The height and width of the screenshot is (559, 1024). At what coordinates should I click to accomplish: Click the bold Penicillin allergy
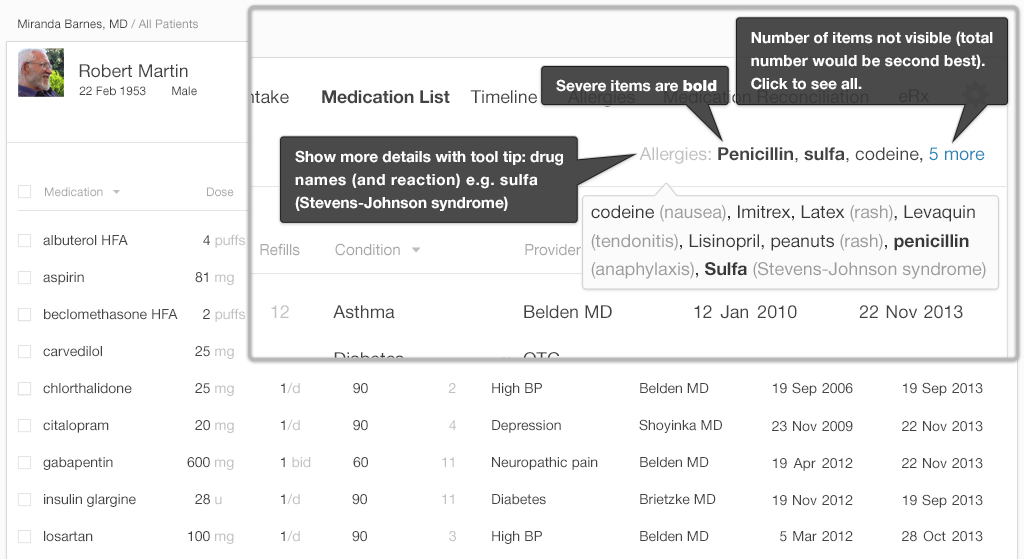[x=755, y=154]
